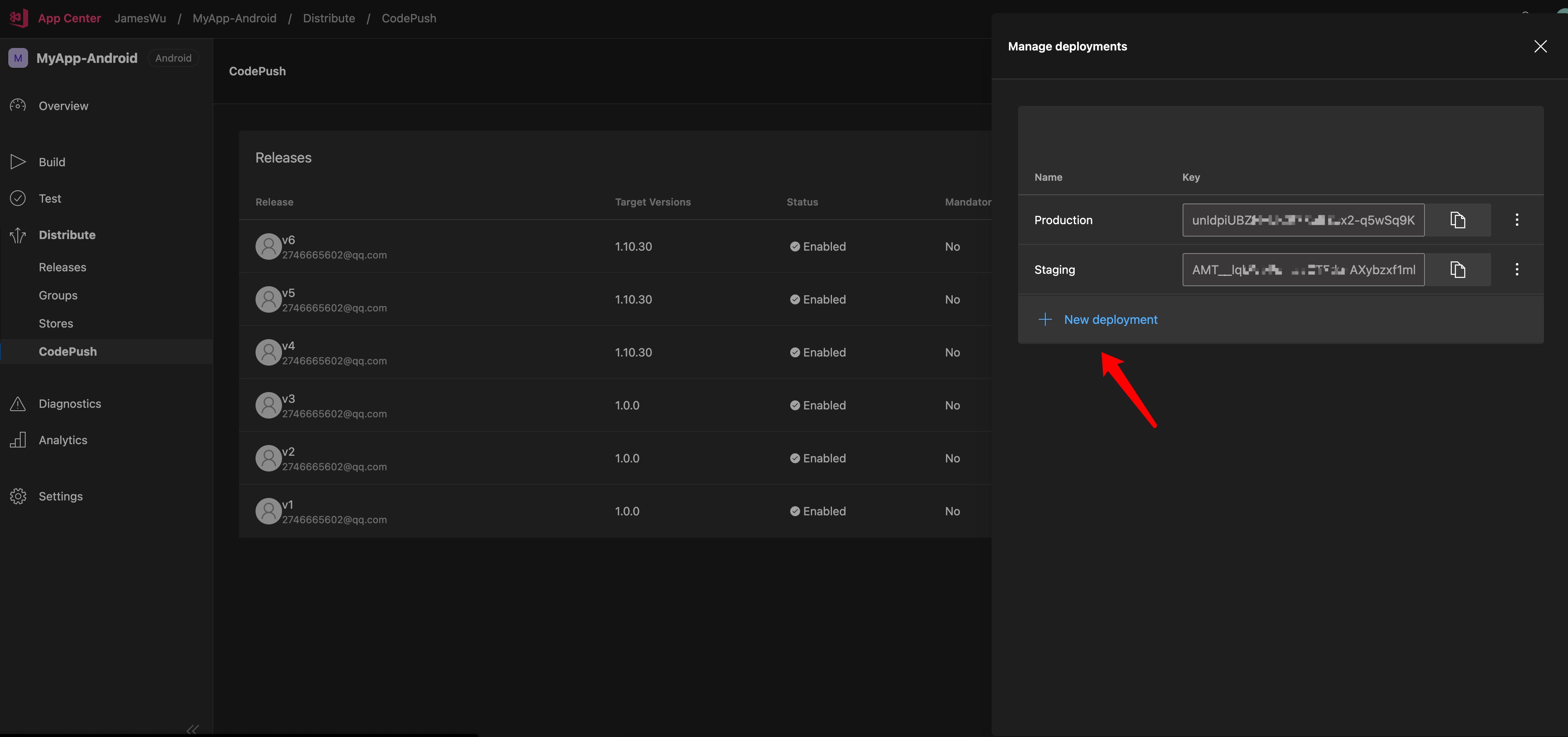Screen dimensions: 1568x737
Task: Click the Release column header
Action: coord(275,202)
